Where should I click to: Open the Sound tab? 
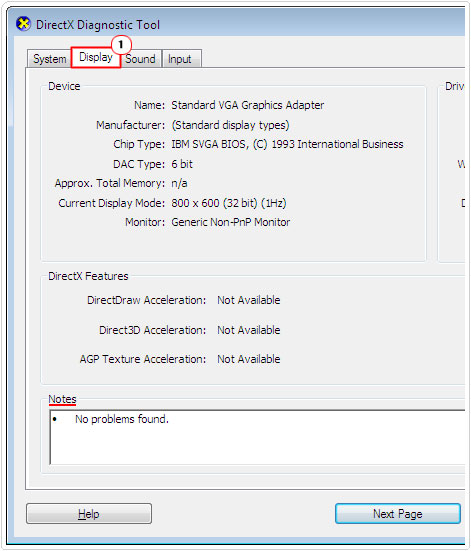click(x=140, y=59)
